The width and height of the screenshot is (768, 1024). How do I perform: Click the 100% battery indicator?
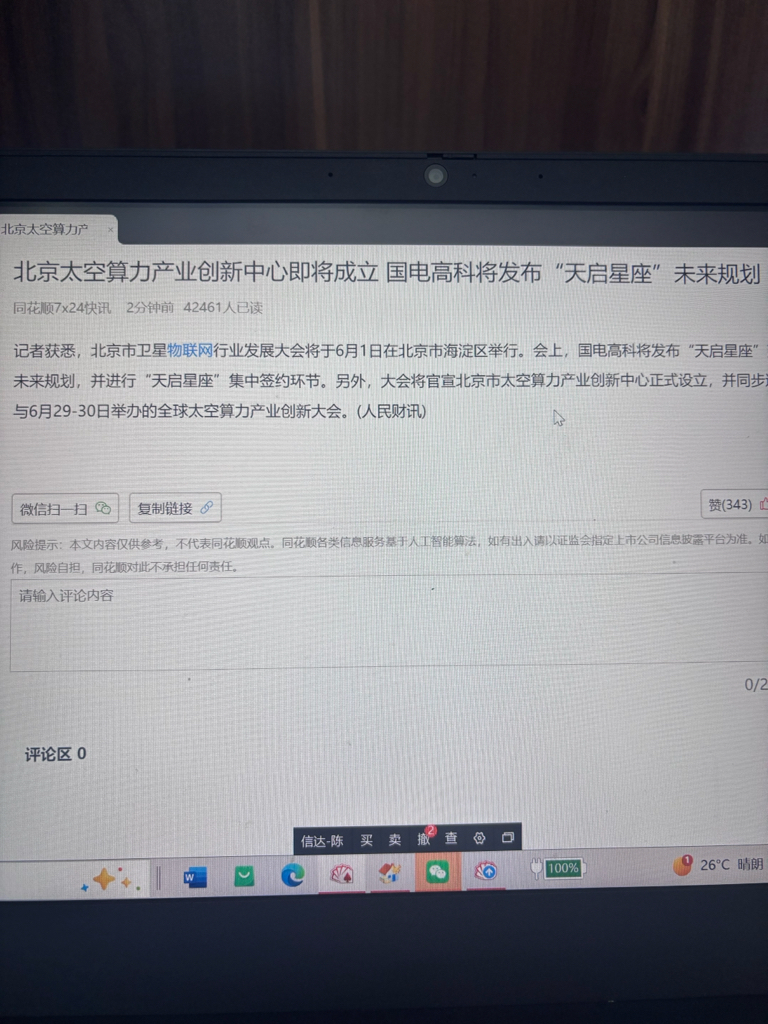point(557,868)
